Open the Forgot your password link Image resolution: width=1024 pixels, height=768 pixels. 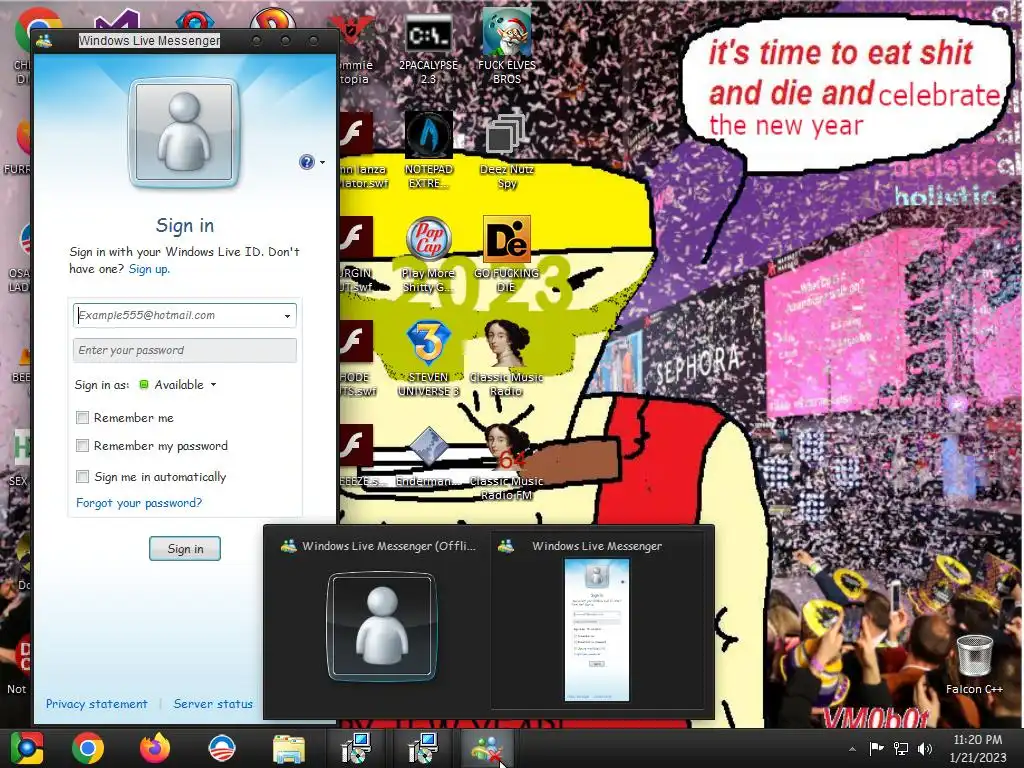coord(139,503)
